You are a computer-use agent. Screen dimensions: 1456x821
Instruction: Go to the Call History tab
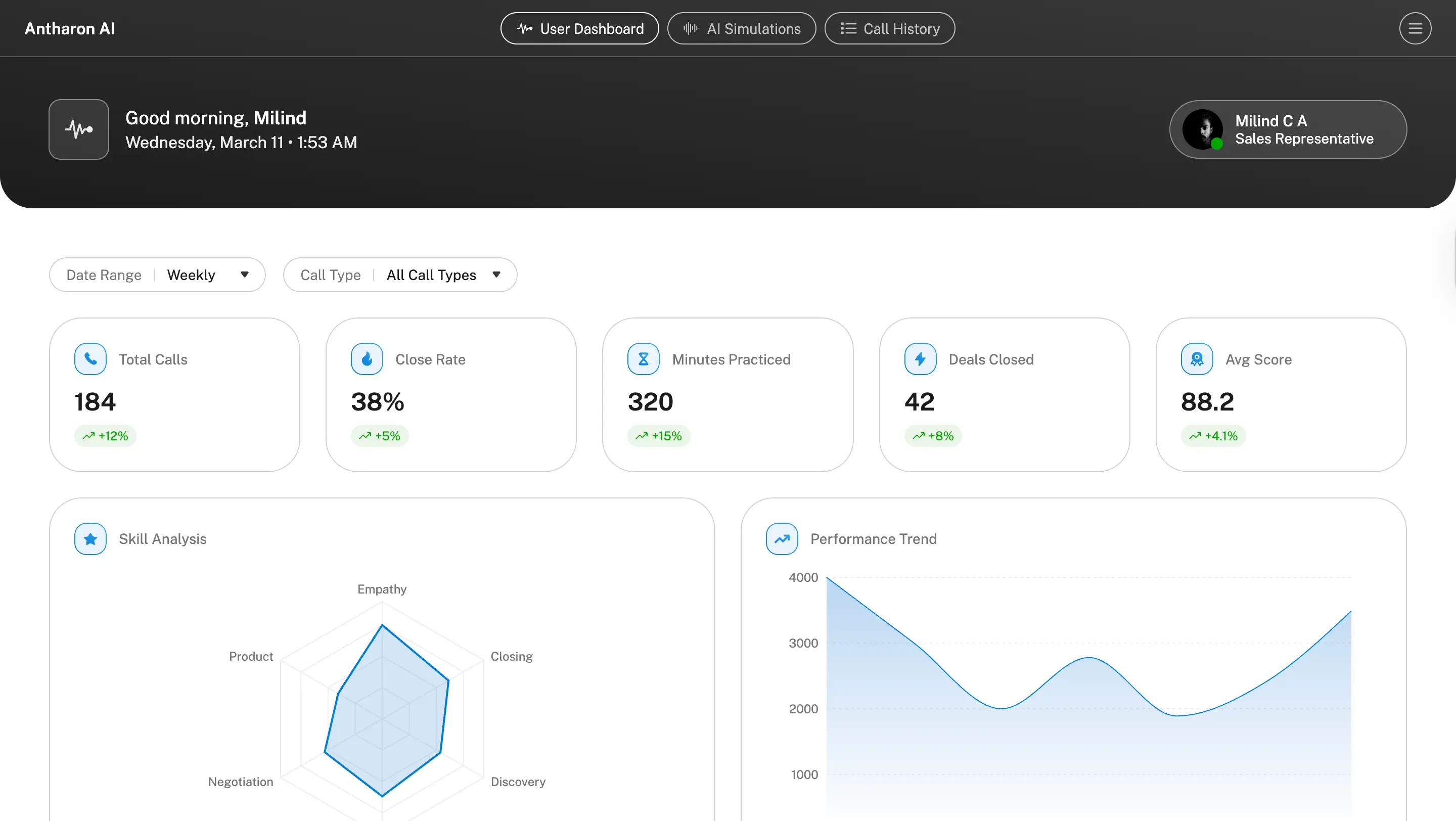click(890, 28)
